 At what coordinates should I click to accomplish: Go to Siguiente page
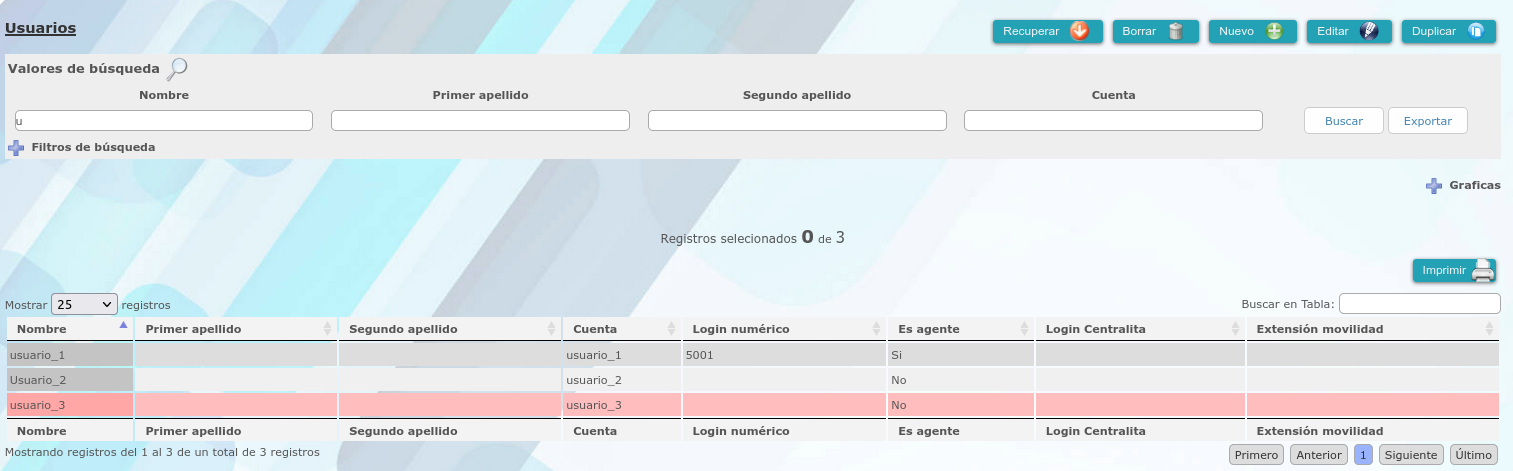pos(1412,455)
